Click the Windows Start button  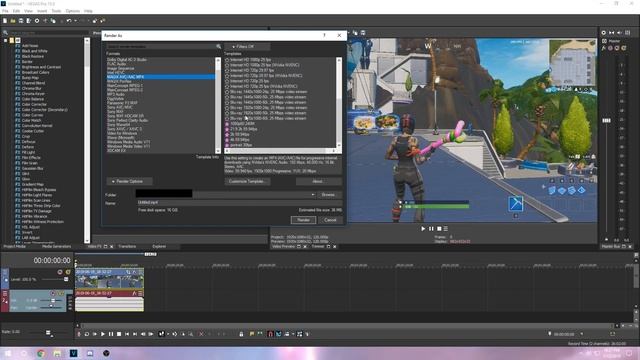tap(7, 353)
